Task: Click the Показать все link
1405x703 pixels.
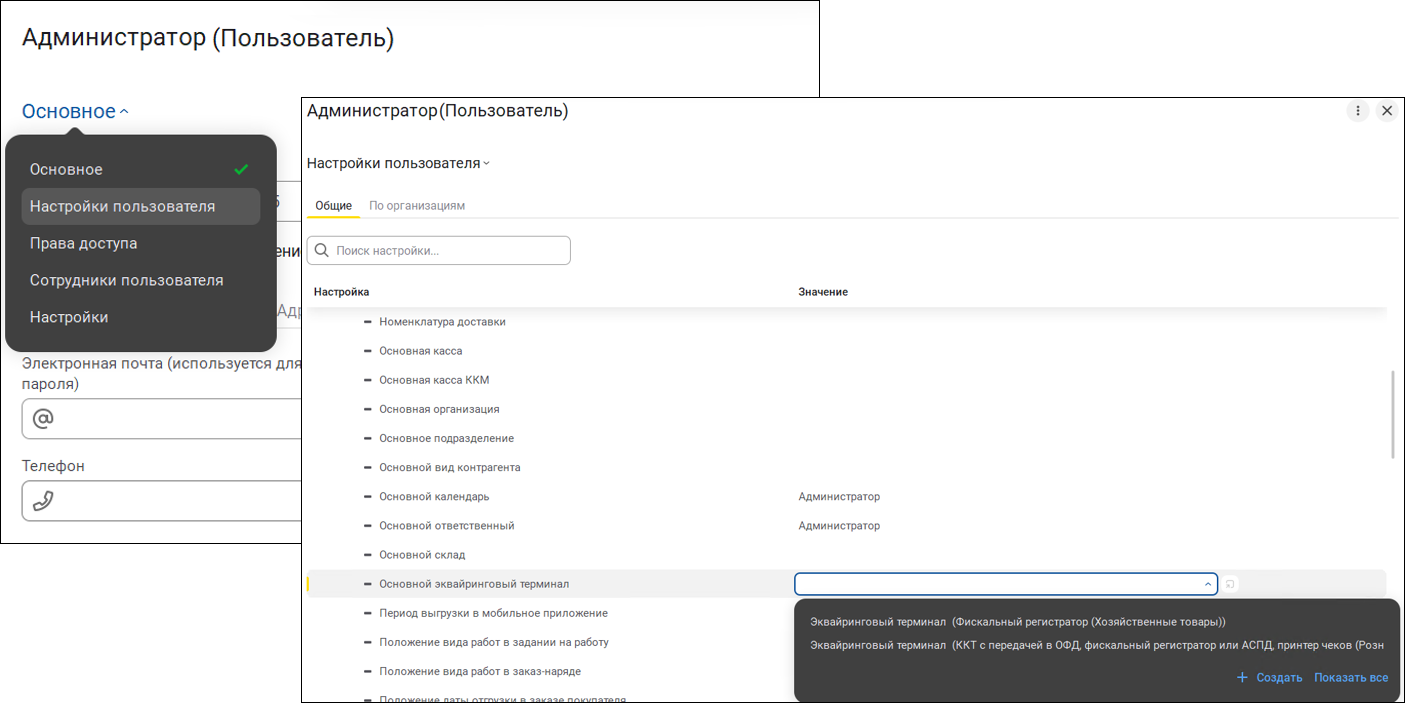Action: click(1351, 677)
